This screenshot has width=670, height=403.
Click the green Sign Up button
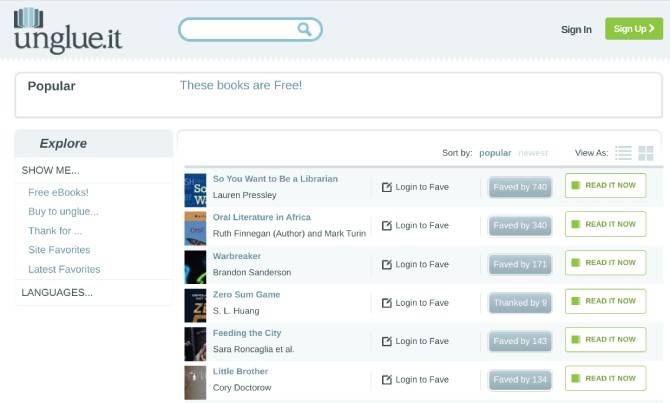[634, 29]
